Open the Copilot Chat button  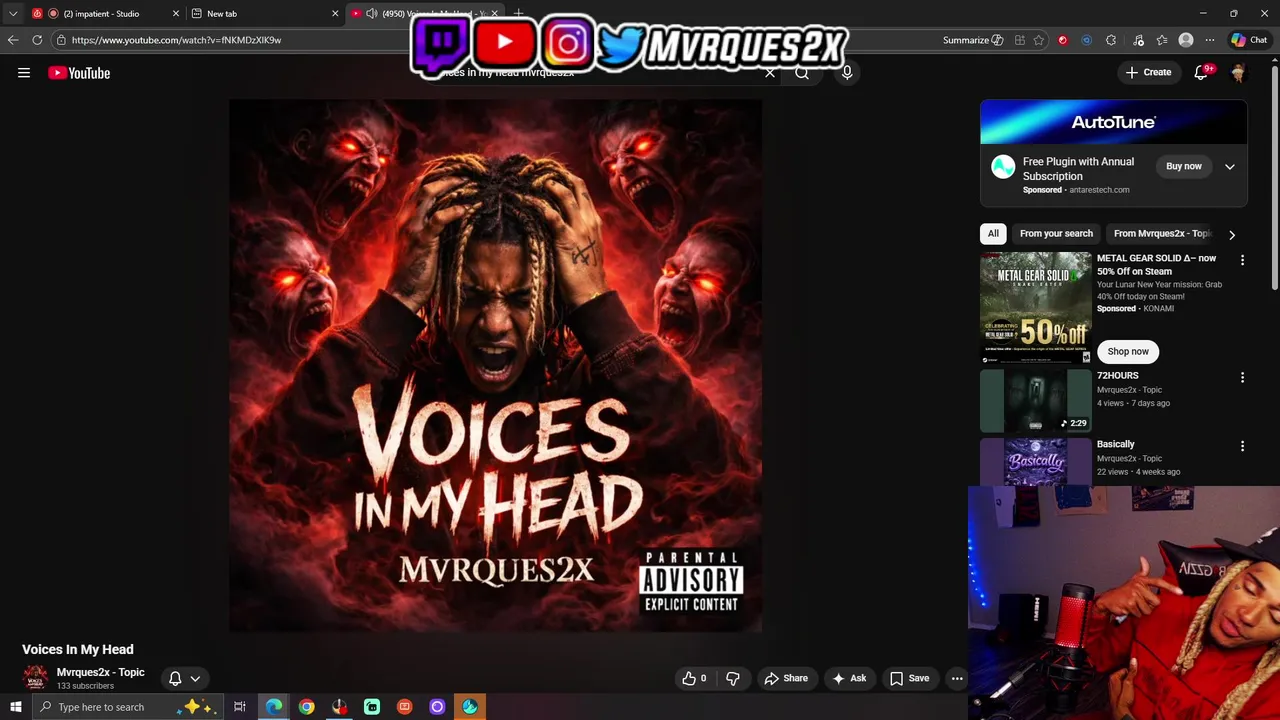(1250, 40)
